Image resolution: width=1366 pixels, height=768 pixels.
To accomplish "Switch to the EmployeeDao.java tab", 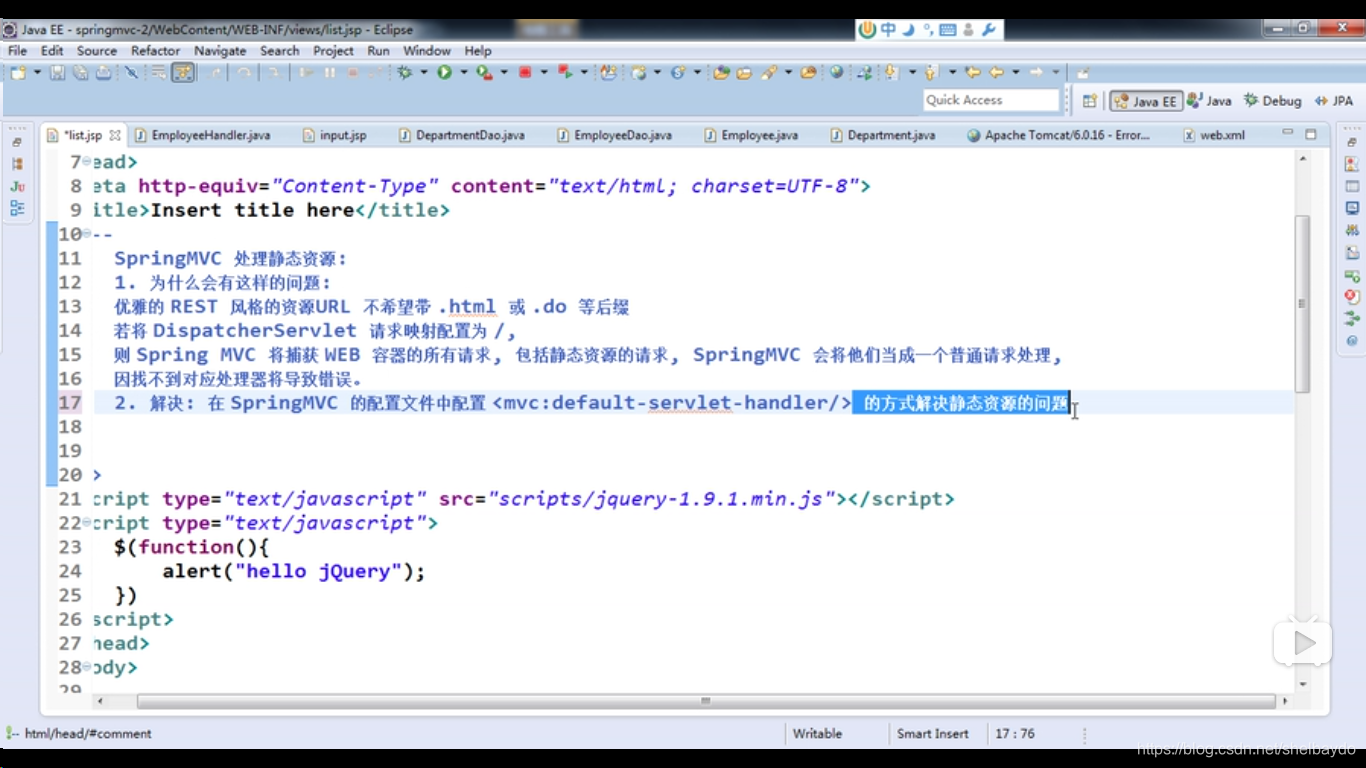I will click(614, 135).
